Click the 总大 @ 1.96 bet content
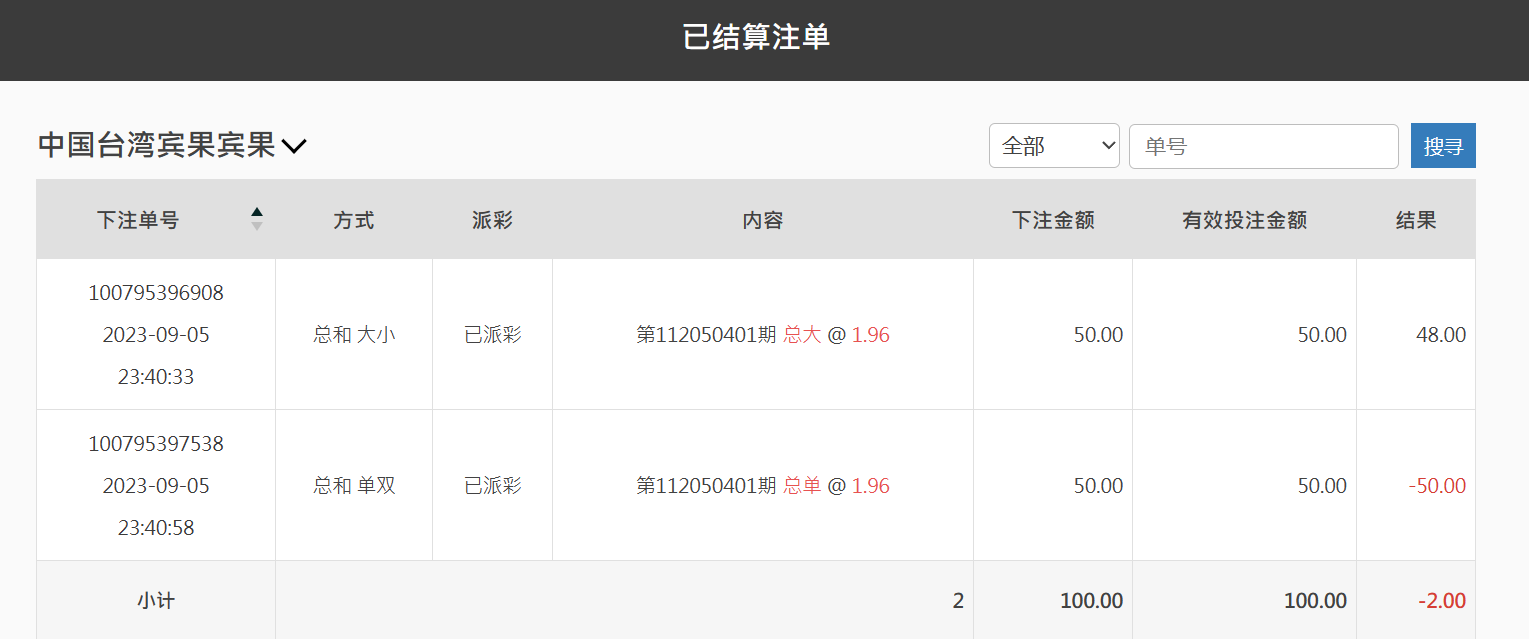This screenshot has width=1529, height=639. [x=836, y=335]
